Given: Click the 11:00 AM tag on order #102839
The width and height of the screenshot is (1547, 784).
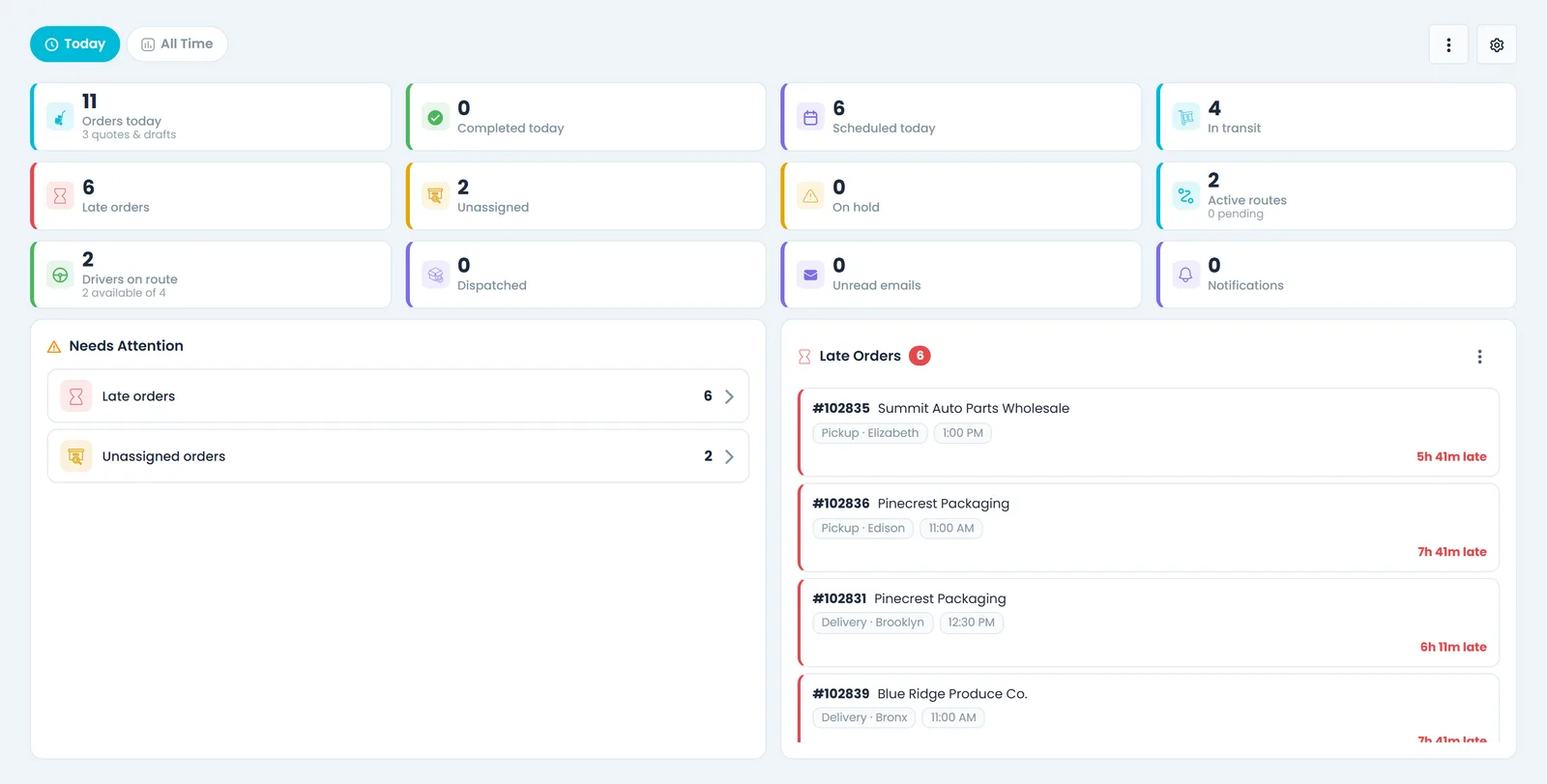Looking at the screenshot, I should (953, 717).
